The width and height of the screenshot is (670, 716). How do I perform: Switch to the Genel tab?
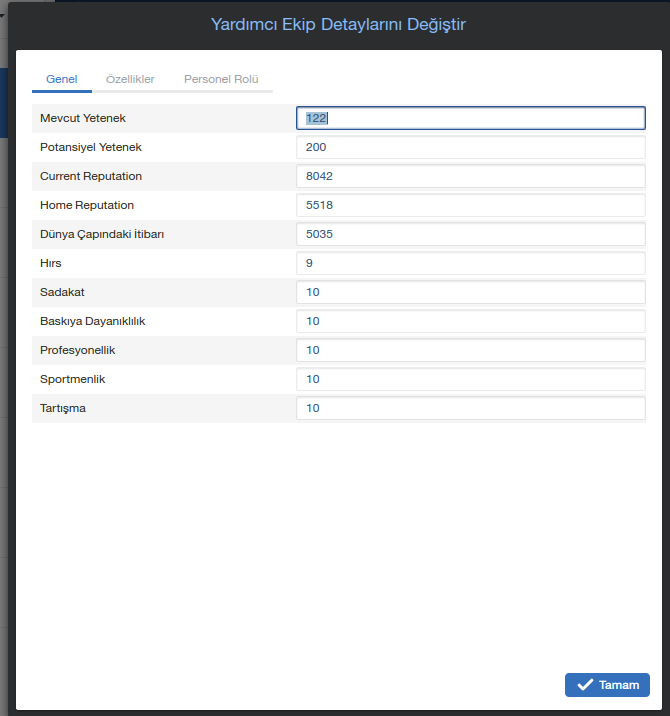pyautogui.click(x=62, y=79)
